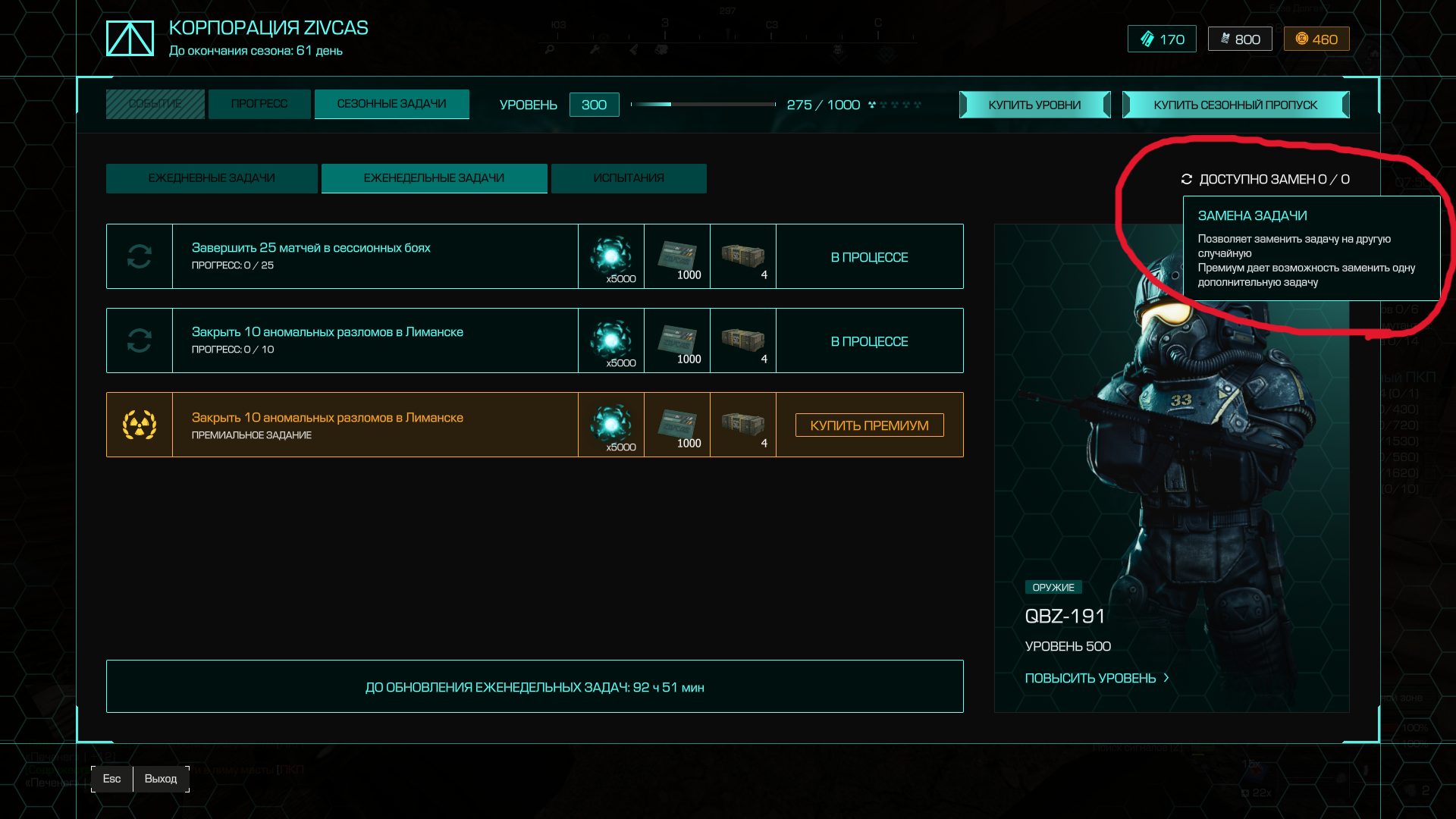
Task: Click Купить премиум button
Action: pyautogui.click(x=869, y=425)
